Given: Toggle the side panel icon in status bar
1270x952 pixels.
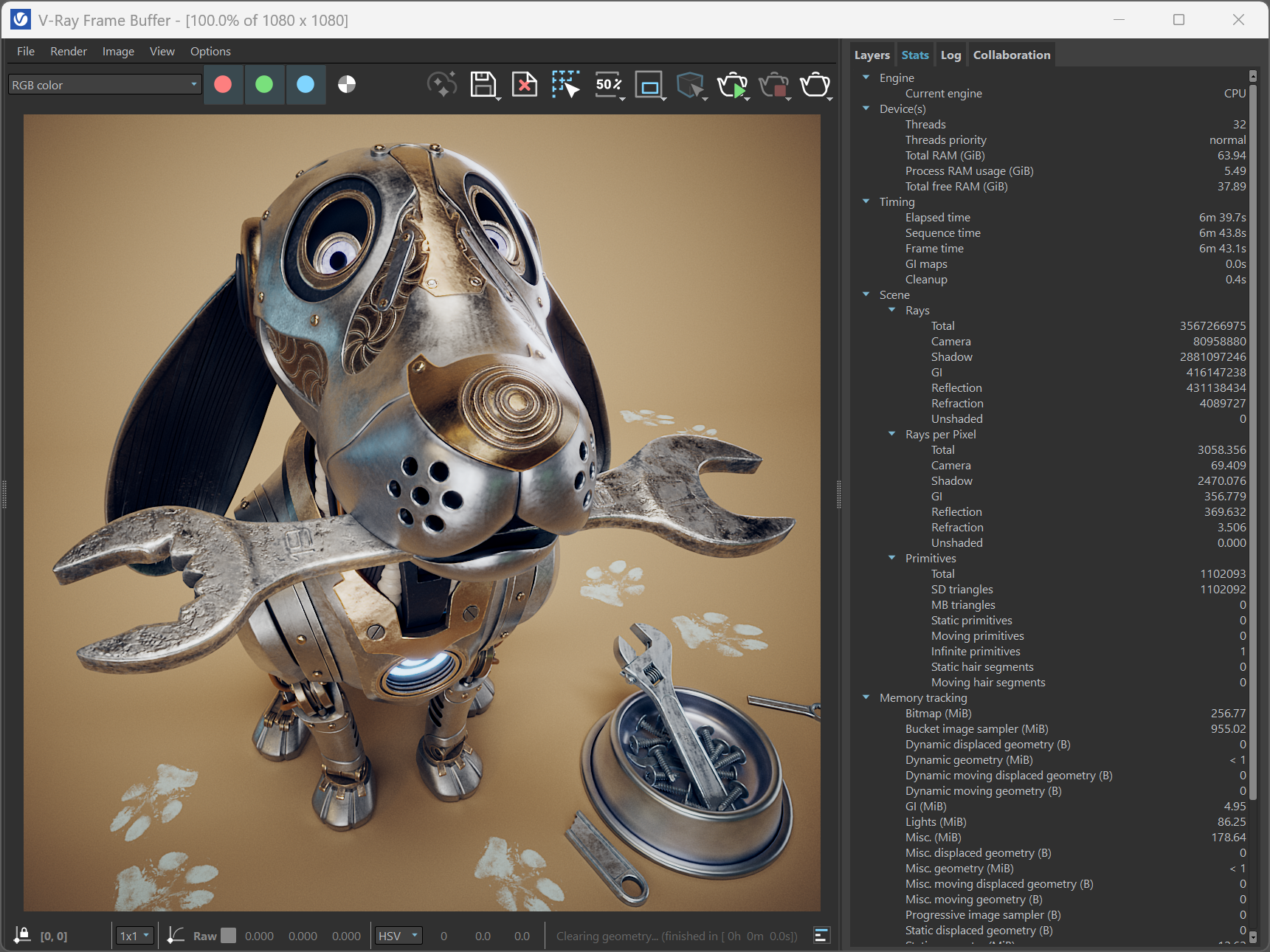Looking at the screenshot, I should point(822,936).
